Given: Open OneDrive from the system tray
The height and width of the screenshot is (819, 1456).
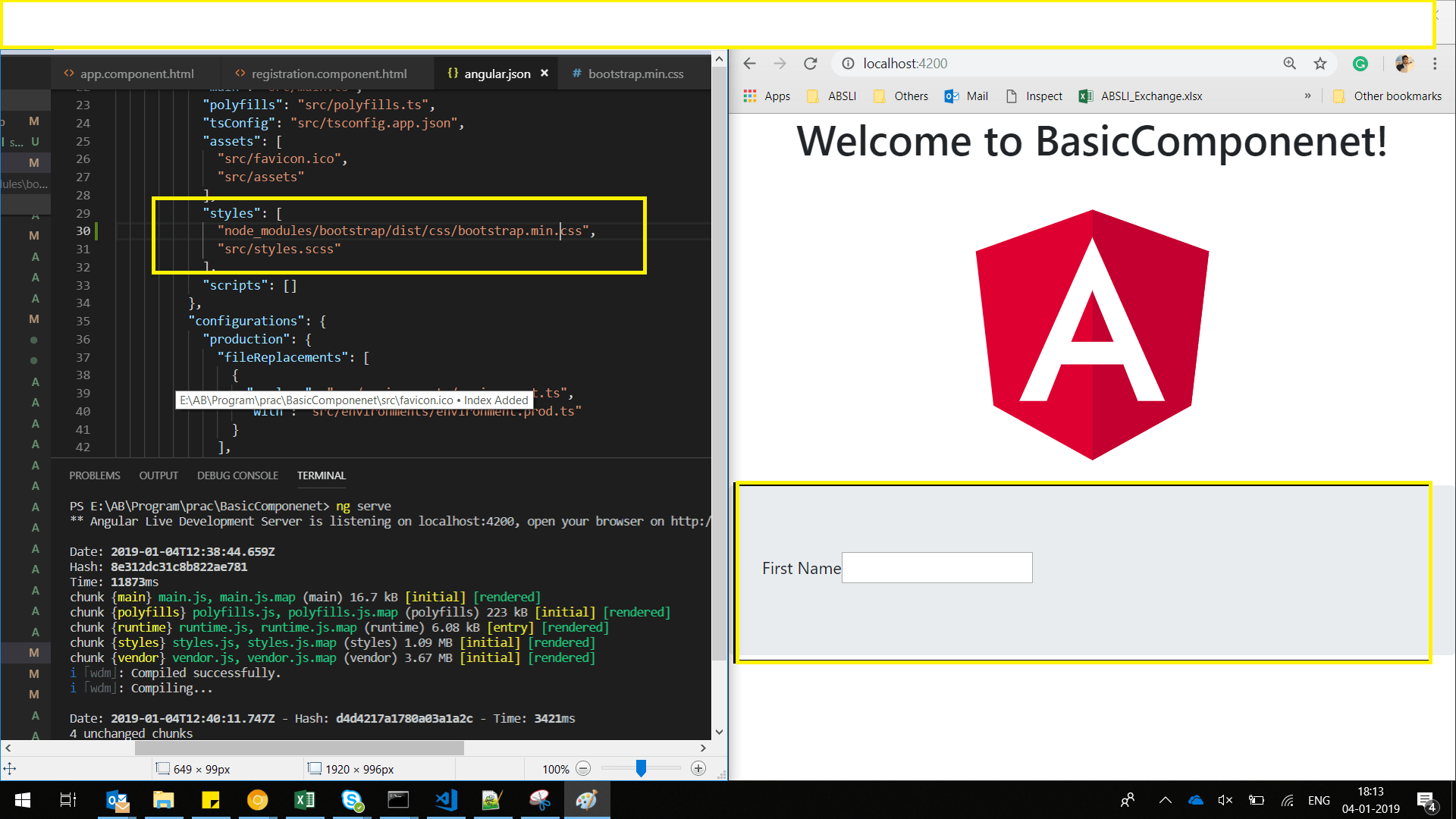Looking at the screenshot, I should coord(1196,800).
